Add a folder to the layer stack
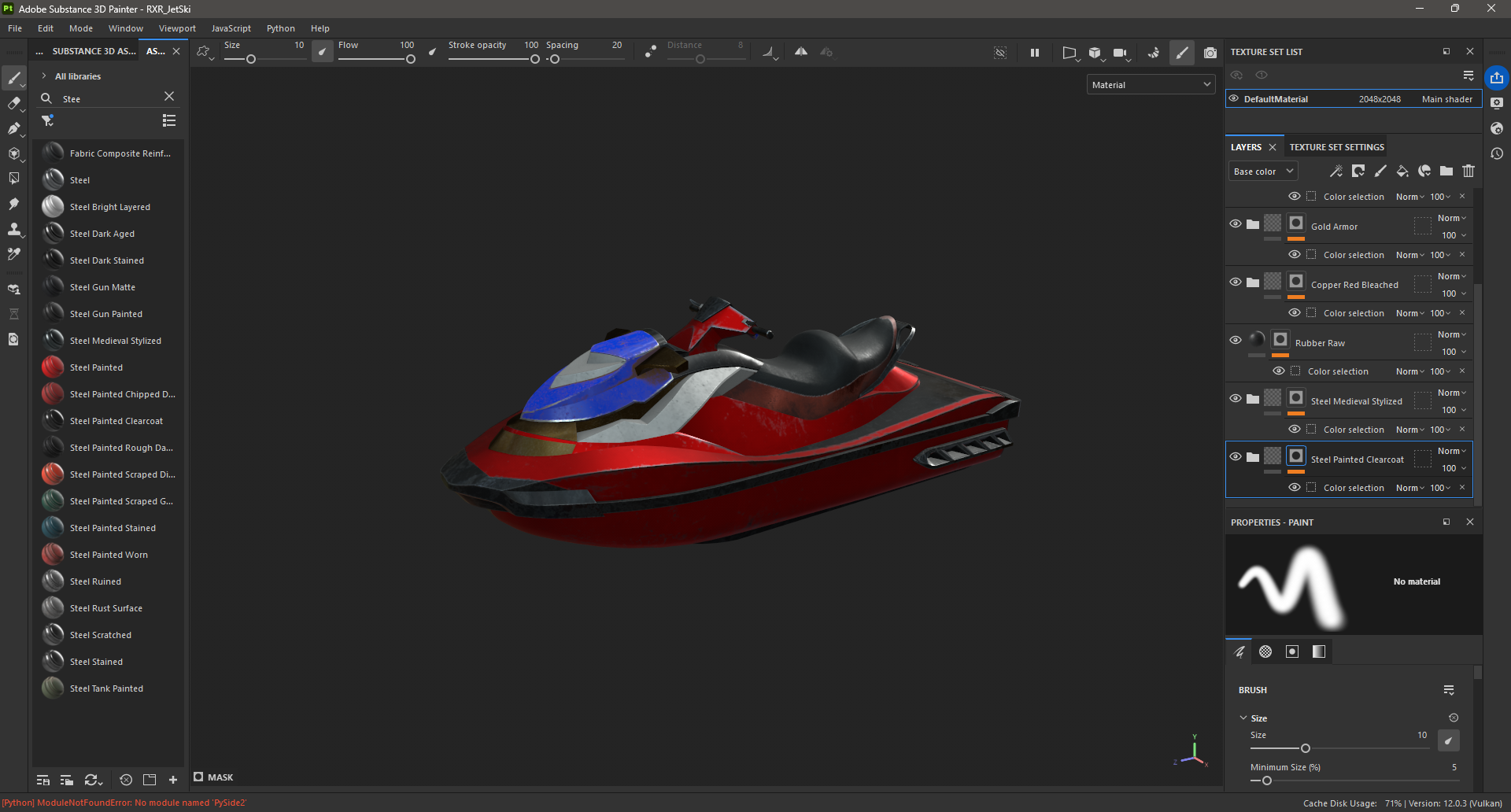This screenshot has width=1511, height=812. pos(1446,171)
